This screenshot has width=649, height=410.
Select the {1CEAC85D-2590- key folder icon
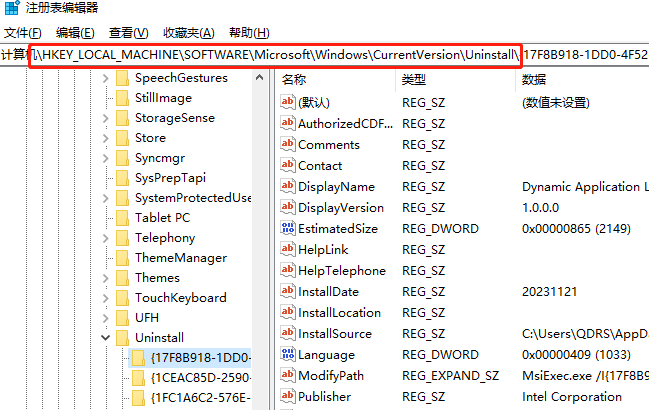pos(138,378)
